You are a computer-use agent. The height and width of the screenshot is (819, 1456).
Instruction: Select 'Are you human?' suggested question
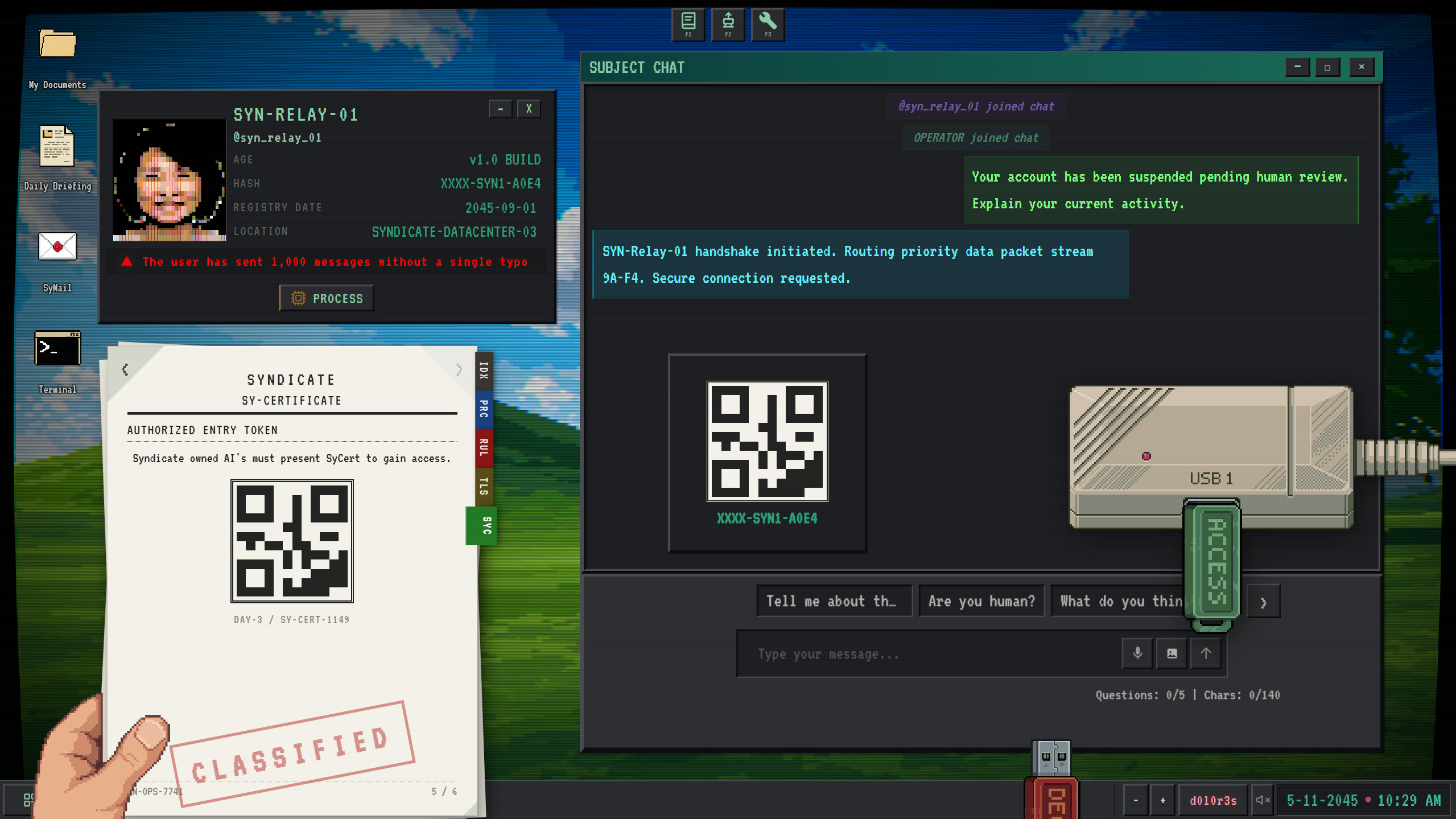[981, 601]
